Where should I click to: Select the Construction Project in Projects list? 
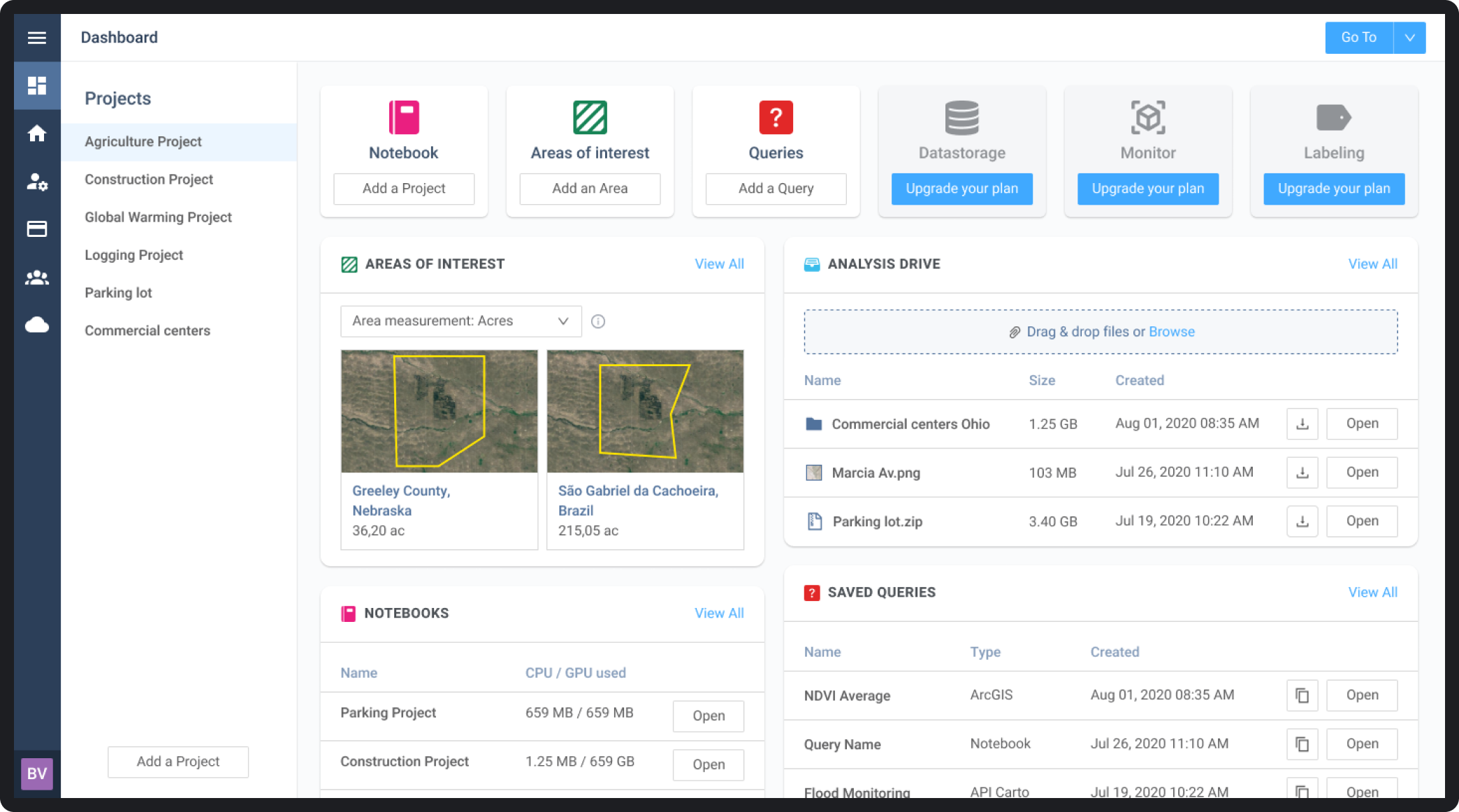148,180
